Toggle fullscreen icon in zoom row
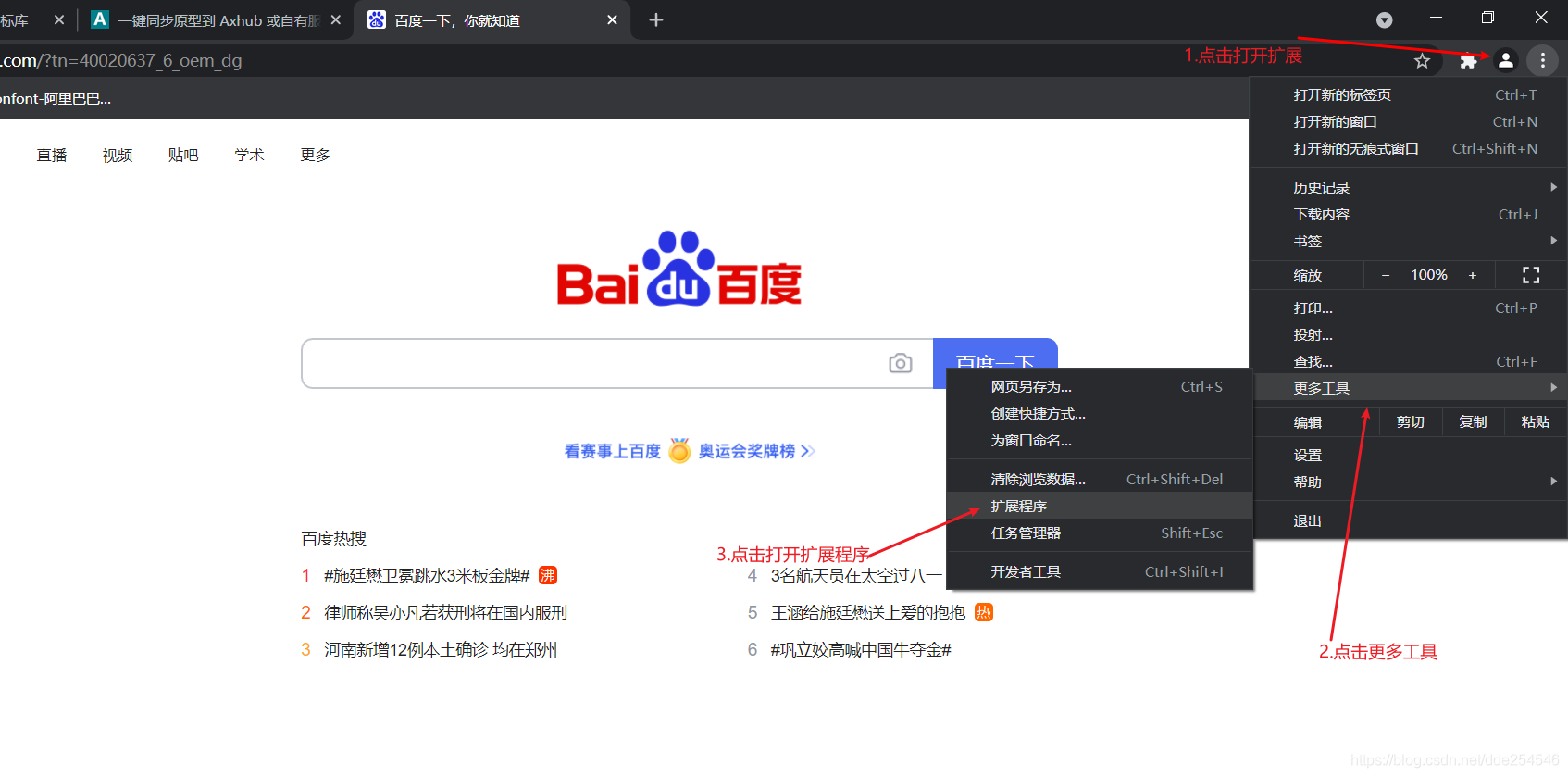Image resolution: width=1568 pixels, height=777 pixels. 1531,275
